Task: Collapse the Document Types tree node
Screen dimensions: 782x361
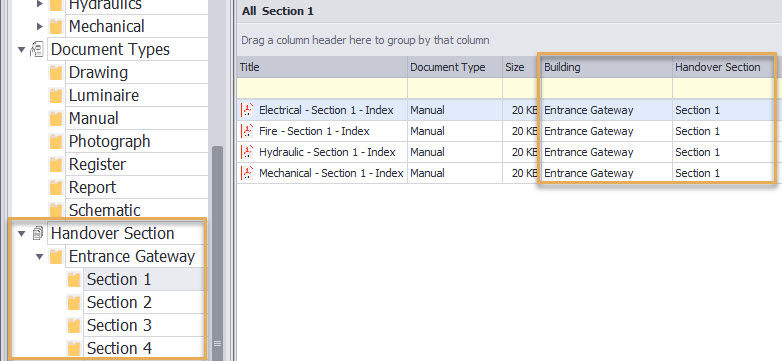Action: 21,49
